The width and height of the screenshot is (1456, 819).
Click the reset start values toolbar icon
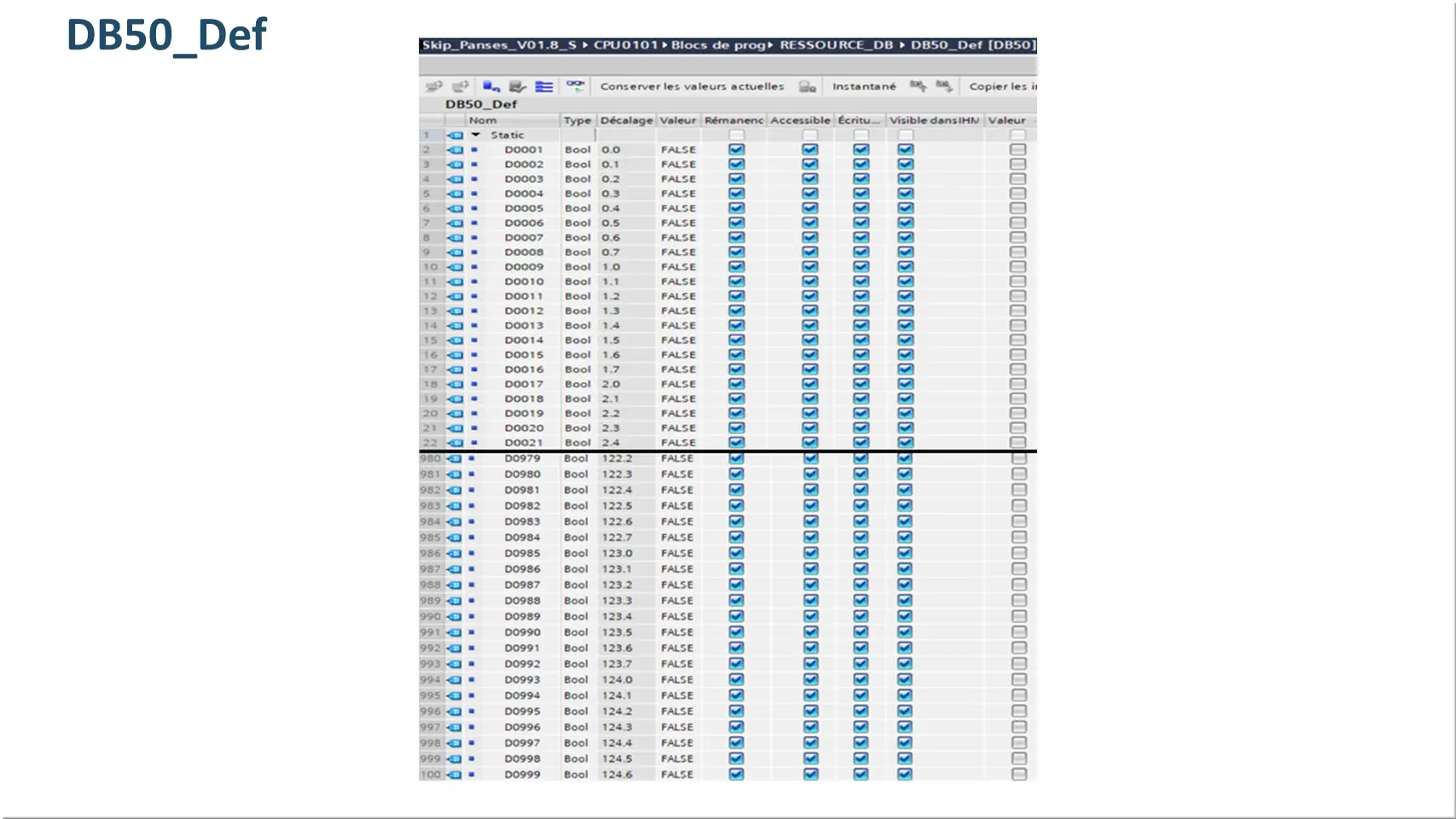[491, 86]
